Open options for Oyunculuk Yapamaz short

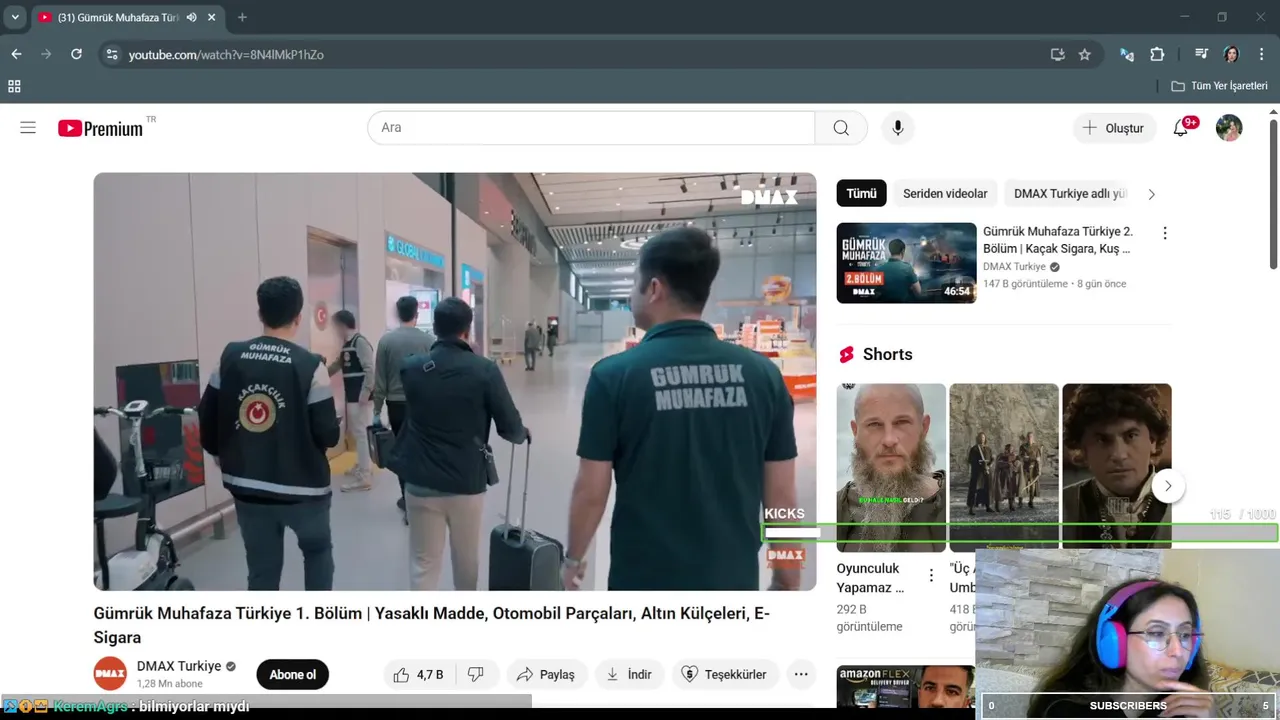coord(931,576)
